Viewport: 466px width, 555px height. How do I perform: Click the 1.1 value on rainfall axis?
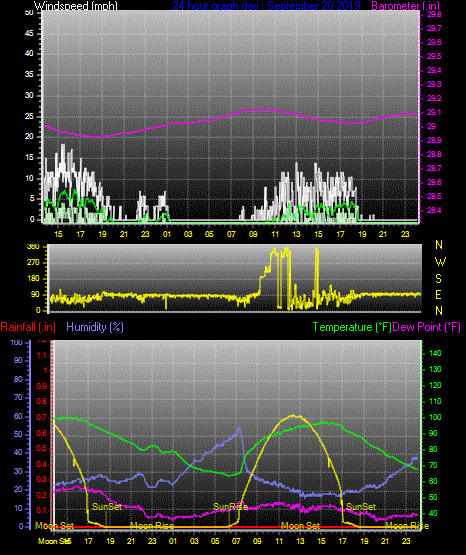tap(42, 355)
